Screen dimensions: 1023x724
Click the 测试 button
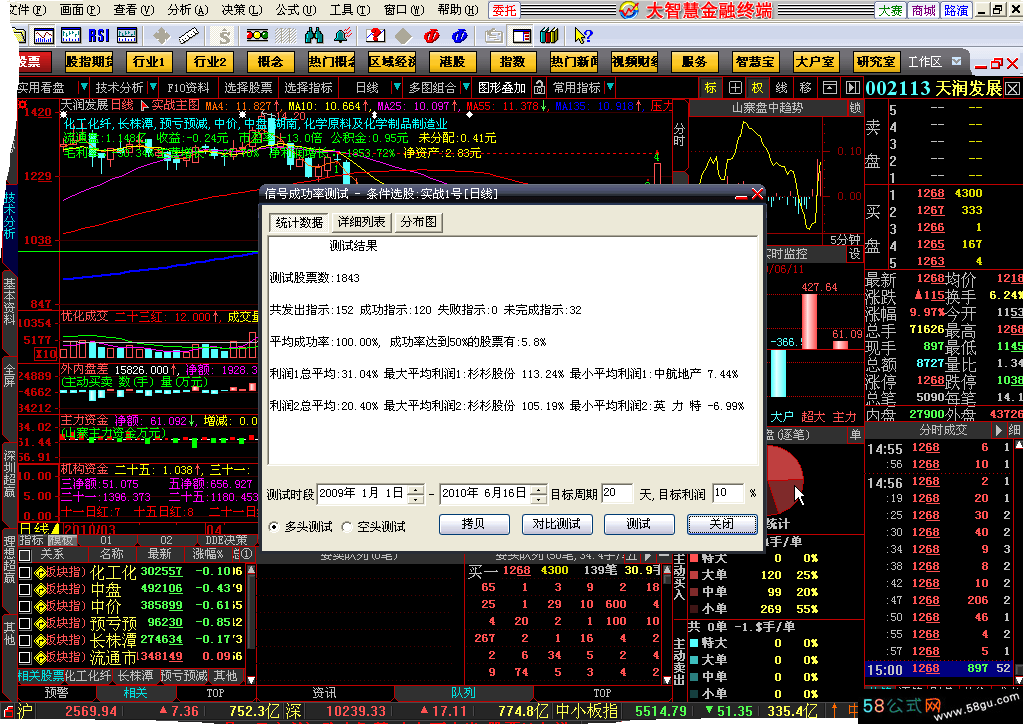(639, 524)
